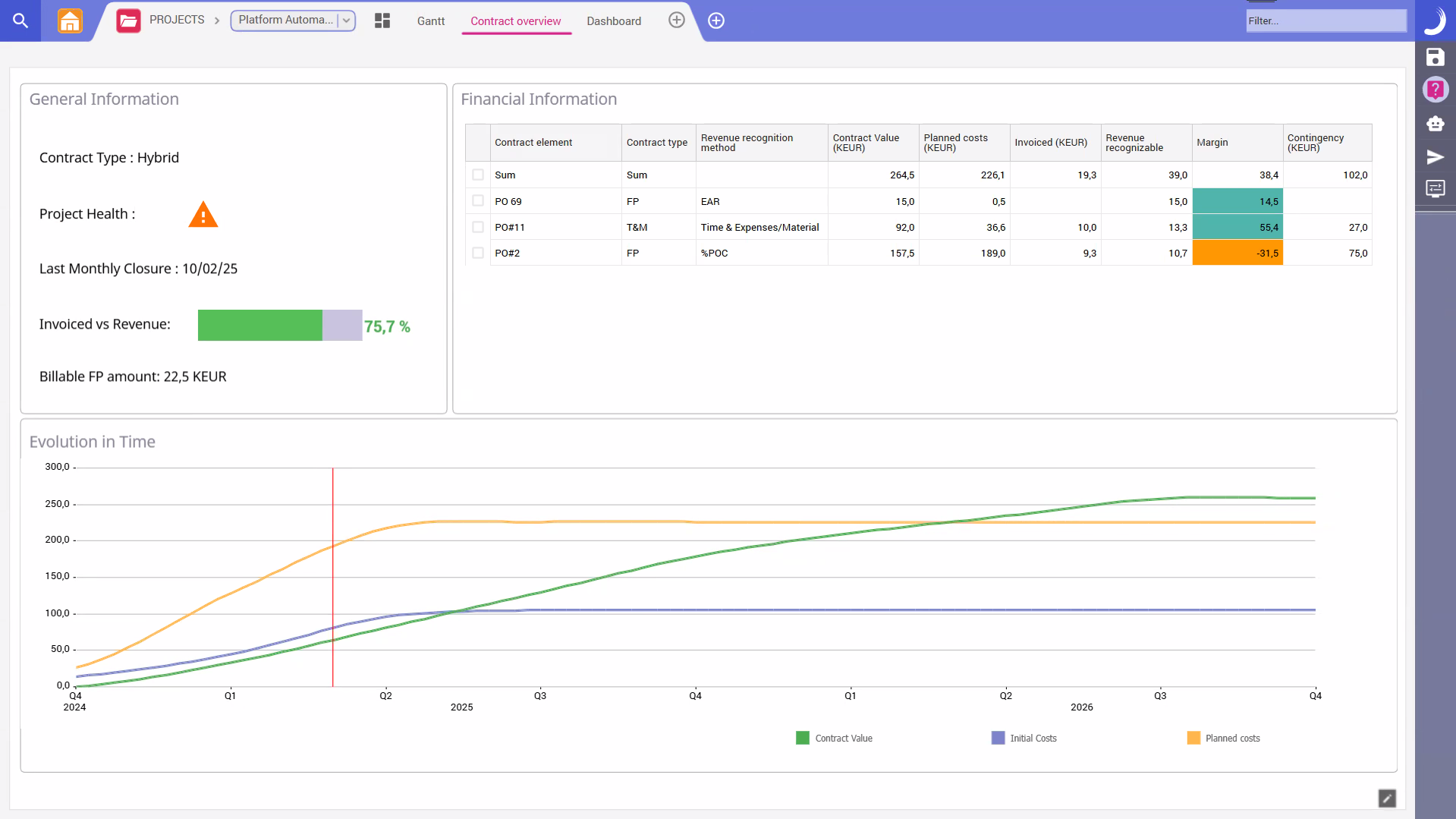Open the help question mark icon
The width and height of the screenshot is (1456, 819).
pos(1435,90)
